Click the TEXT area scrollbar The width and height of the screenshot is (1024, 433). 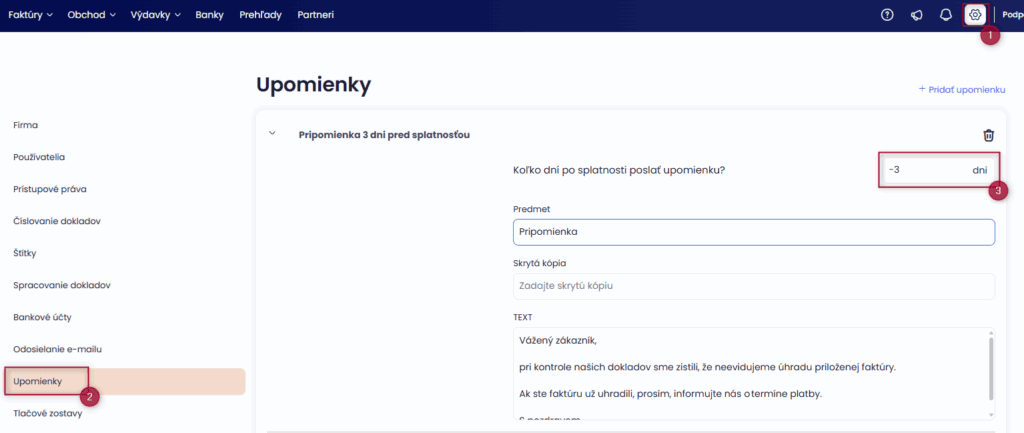tap(991, 372)
